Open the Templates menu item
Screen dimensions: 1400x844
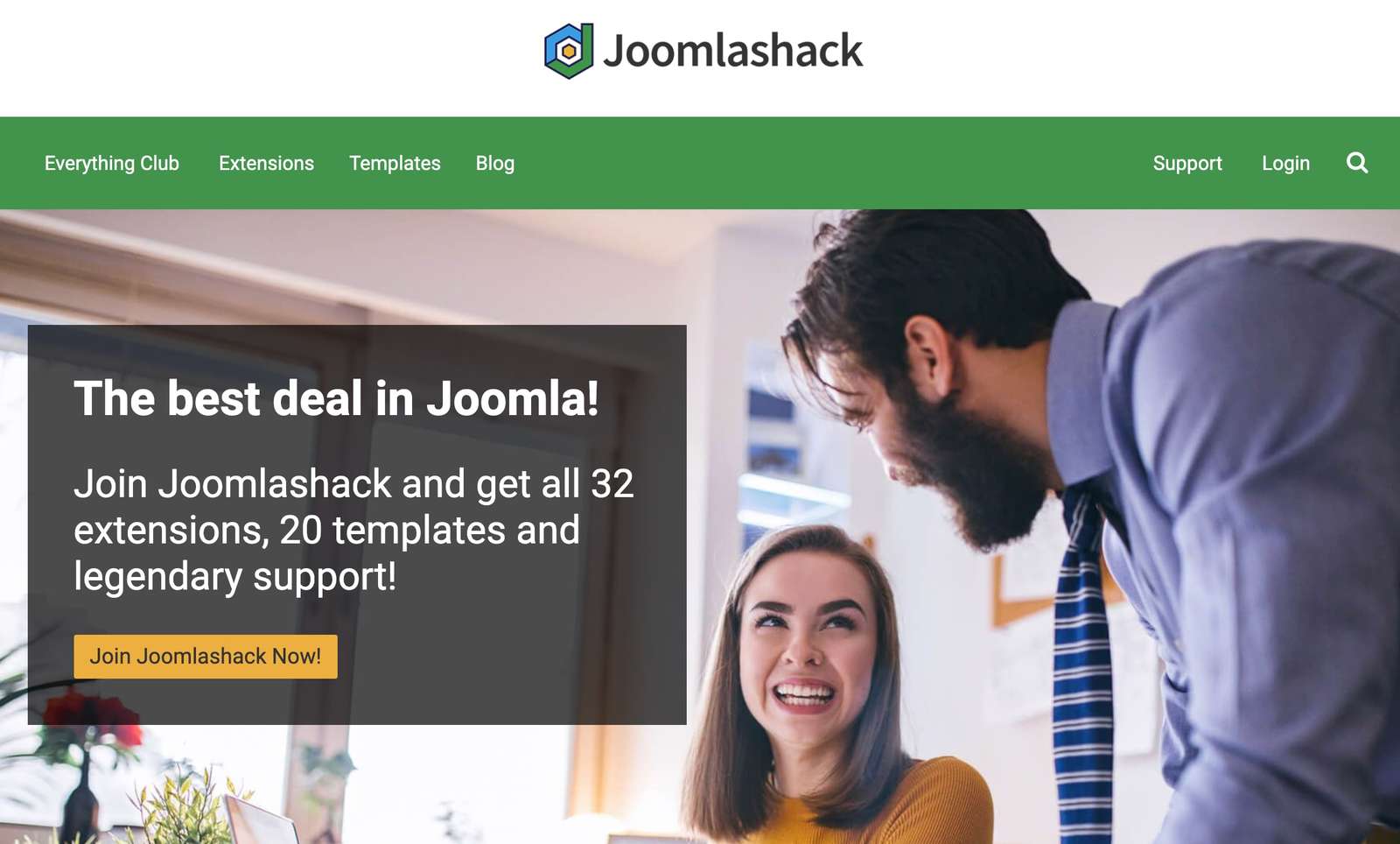coord(395,164)
